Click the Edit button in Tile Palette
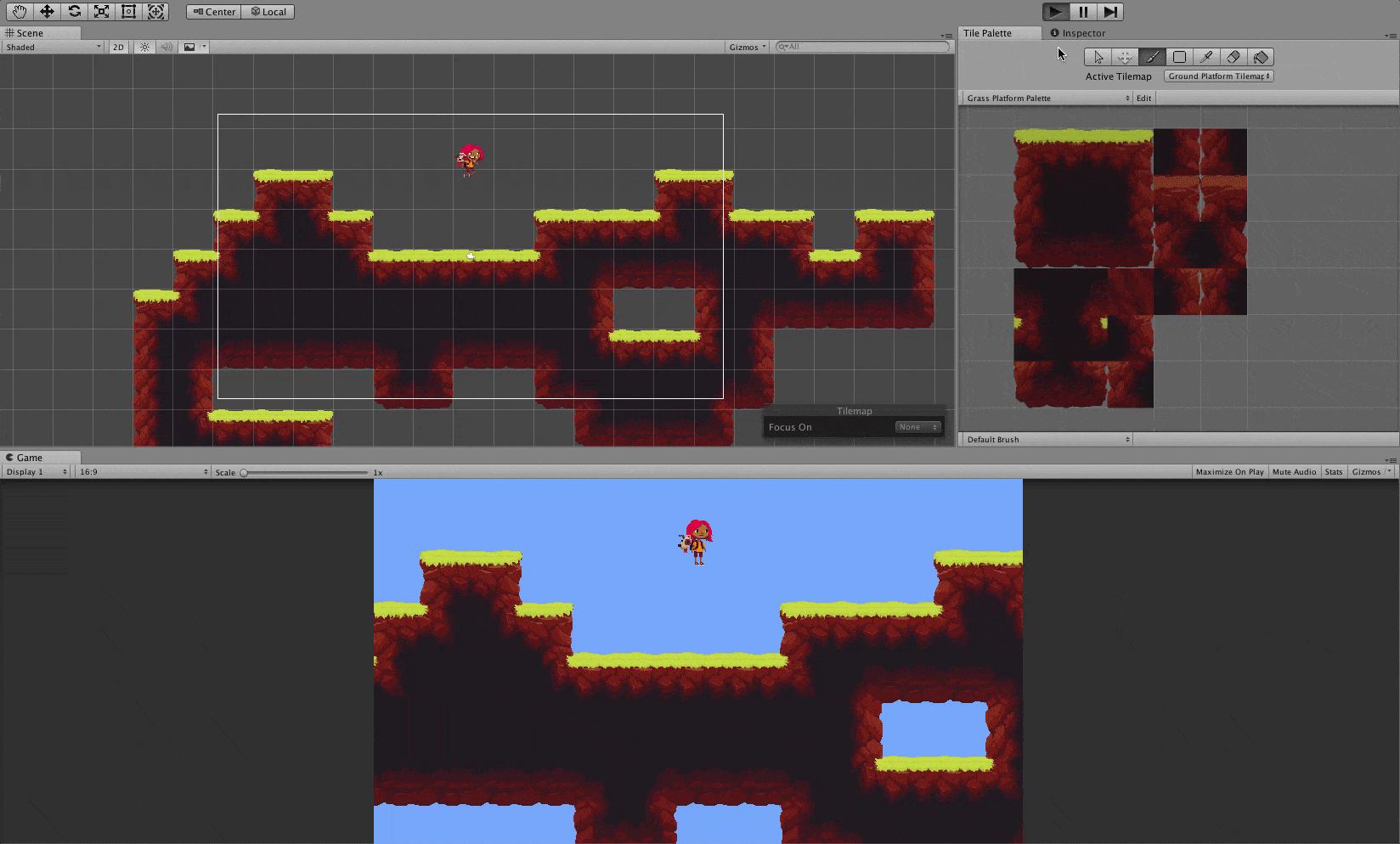Screen dimensions: 1400x844 (1143, 98)
